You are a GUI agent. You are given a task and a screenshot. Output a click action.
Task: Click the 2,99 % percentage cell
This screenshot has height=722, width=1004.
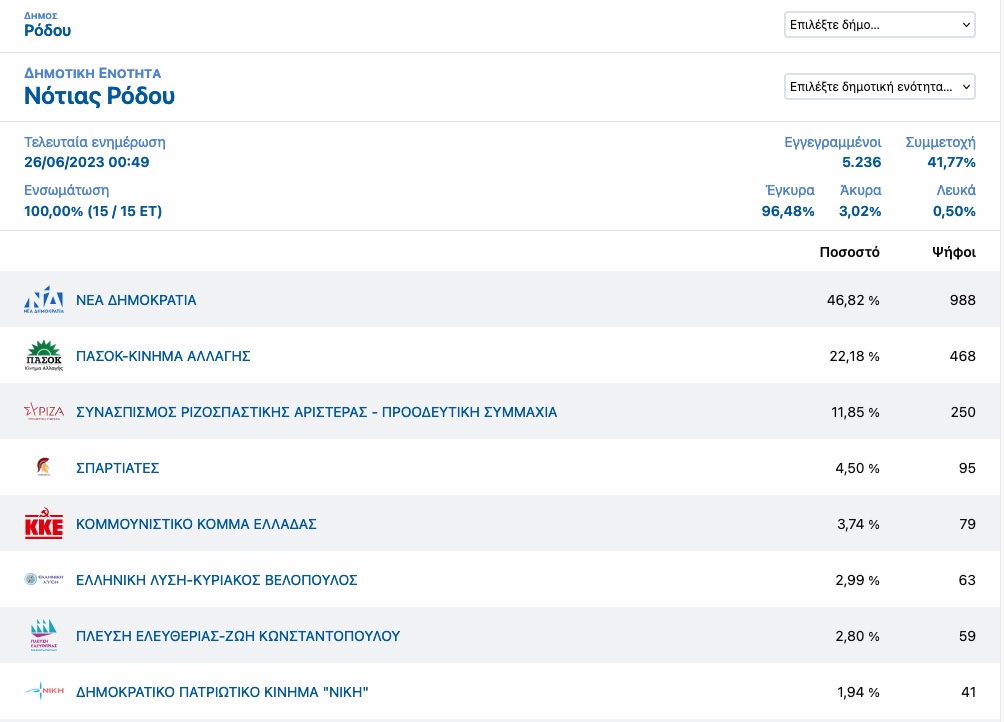(x=857, y=580)
